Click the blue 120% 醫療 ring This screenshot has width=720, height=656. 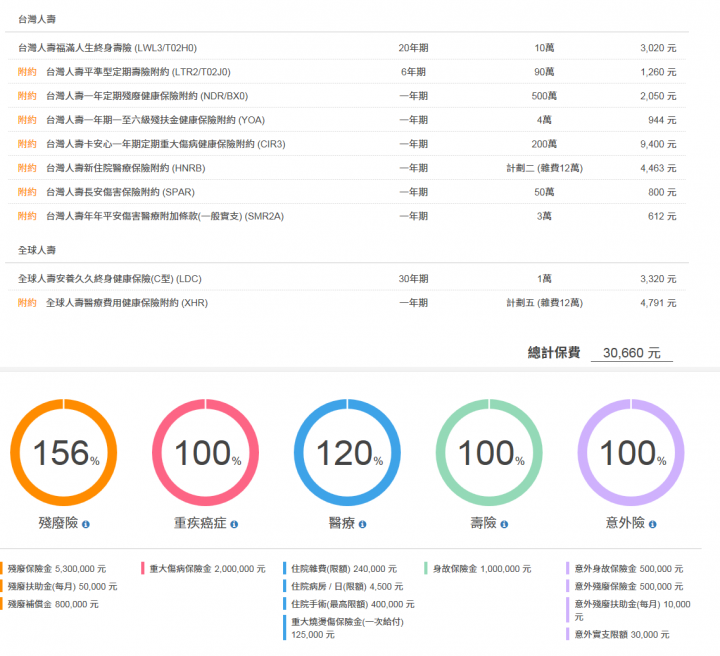click(348, 453)
